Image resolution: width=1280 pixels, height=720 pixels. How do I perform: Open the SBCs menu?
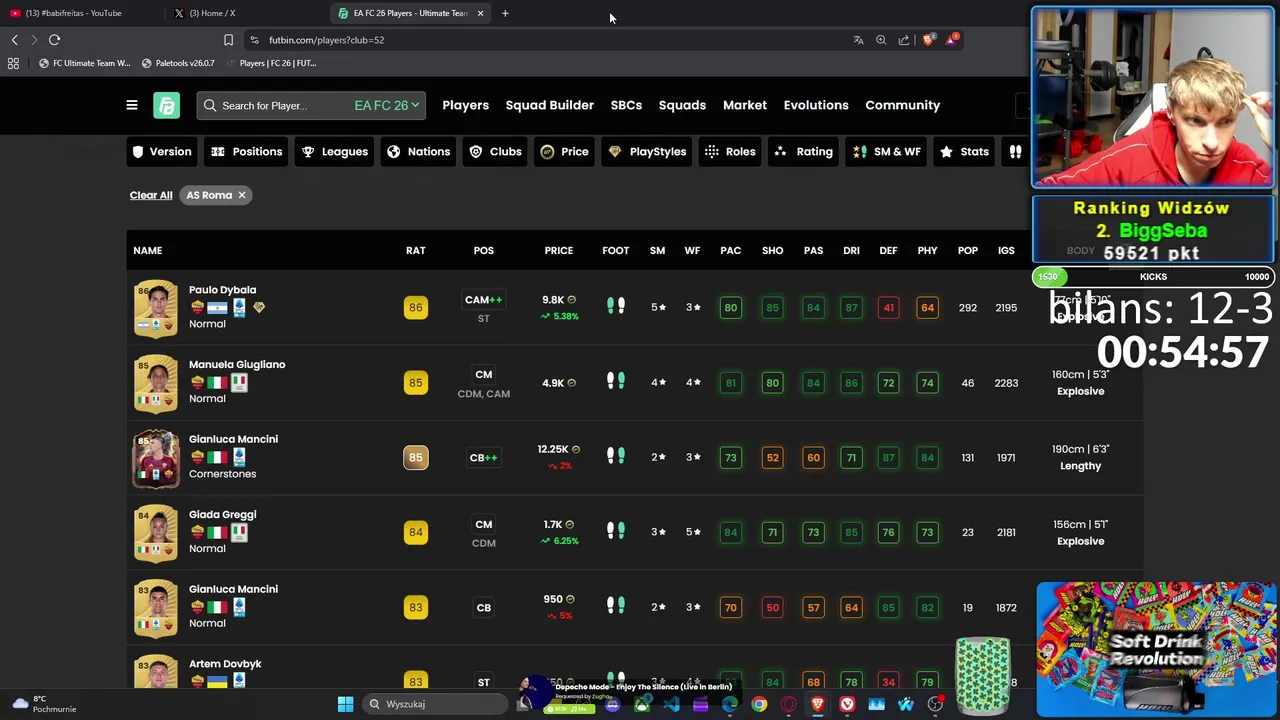coord(626,105)
